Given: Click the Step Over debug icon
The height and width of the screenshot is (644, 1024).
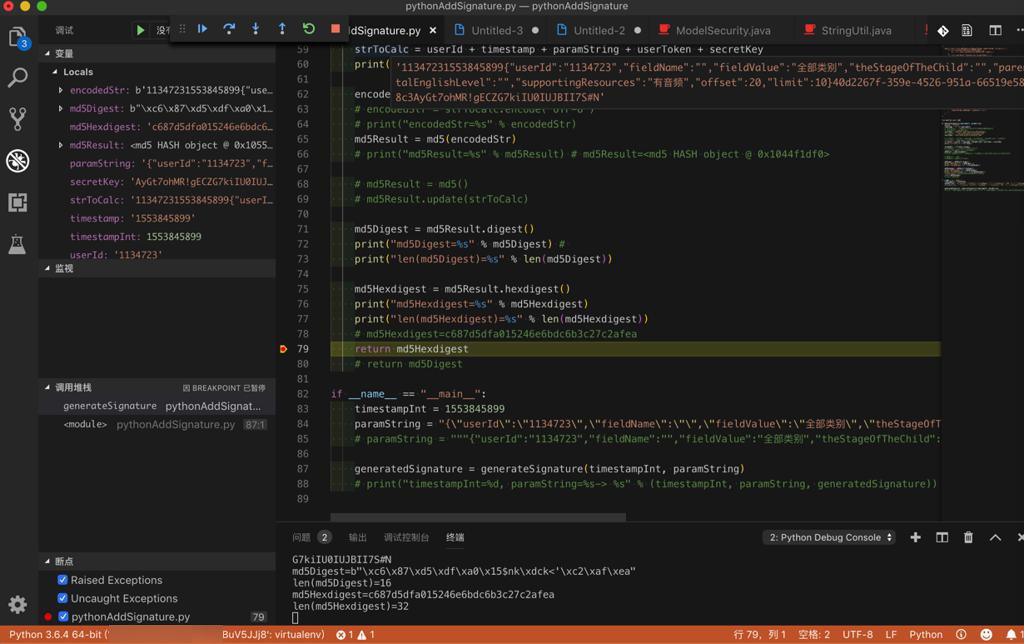Looking at the screenshot, I should 229,29.
